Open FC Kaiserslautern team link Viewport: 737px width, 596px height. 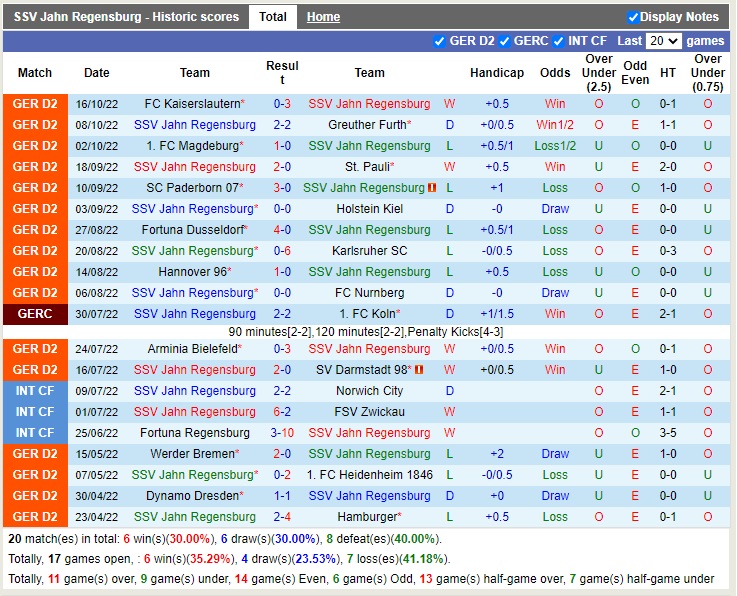[x=194, y=104]
